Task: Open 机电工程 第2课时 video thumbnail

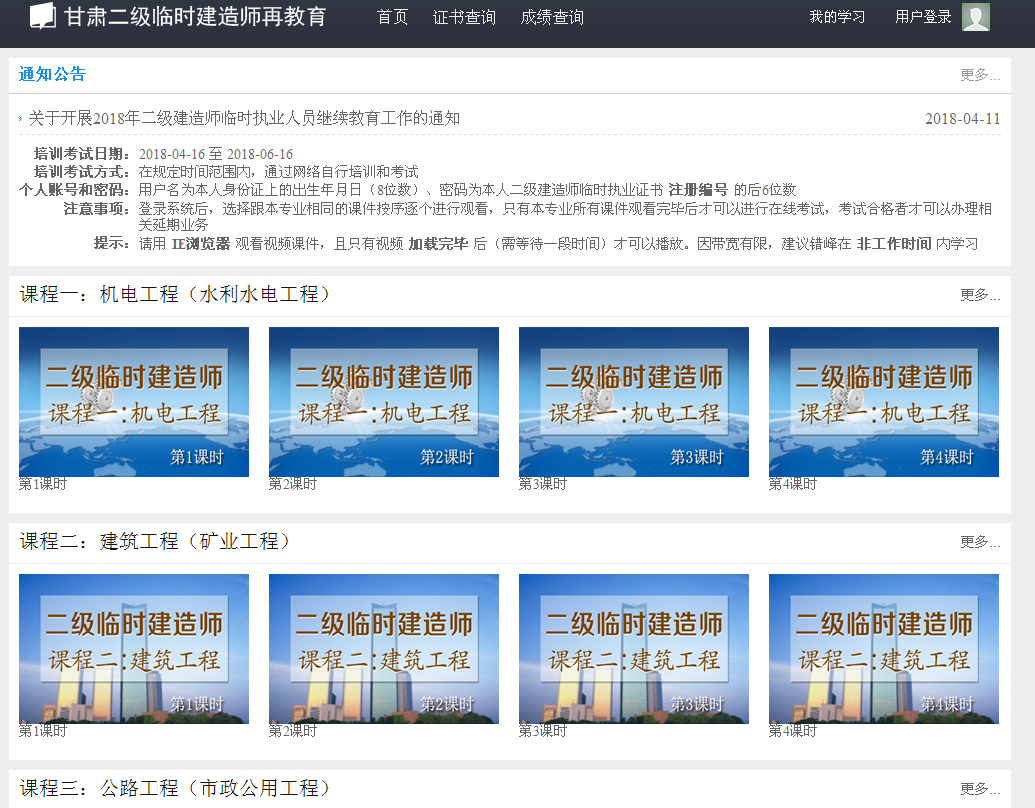Action: pyautogui.click(x=384, y=402)
